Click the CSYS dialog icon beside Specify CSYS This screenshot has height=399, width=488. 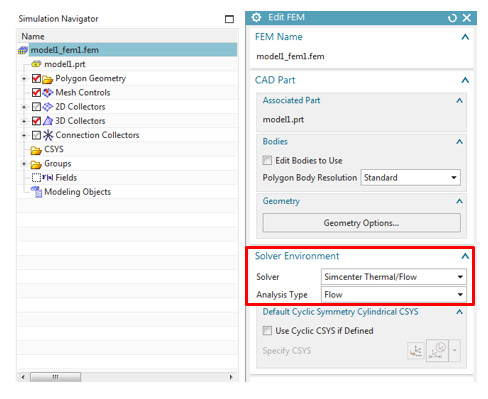[416, 351]
